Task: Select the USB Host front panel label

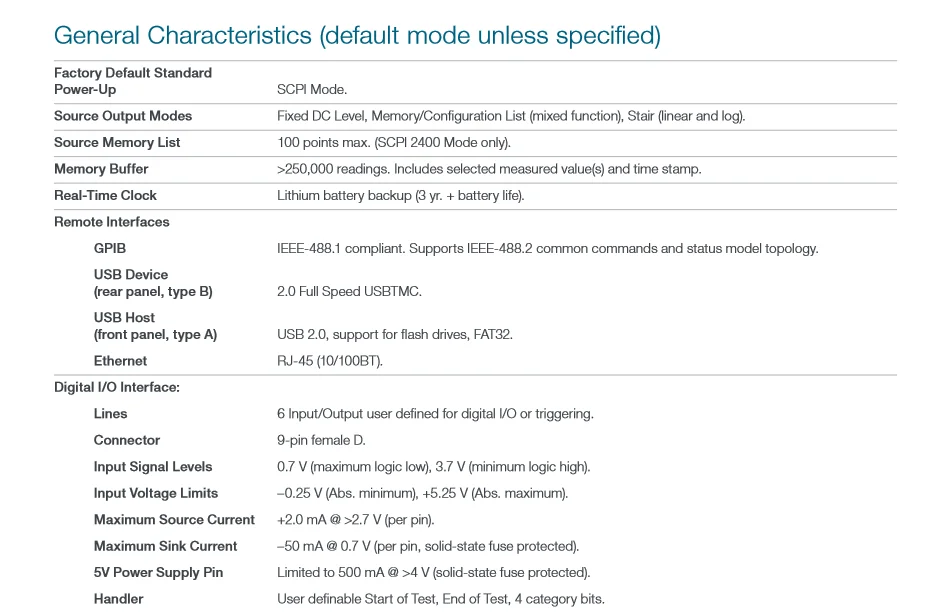Action: click(x=155, y=326)
